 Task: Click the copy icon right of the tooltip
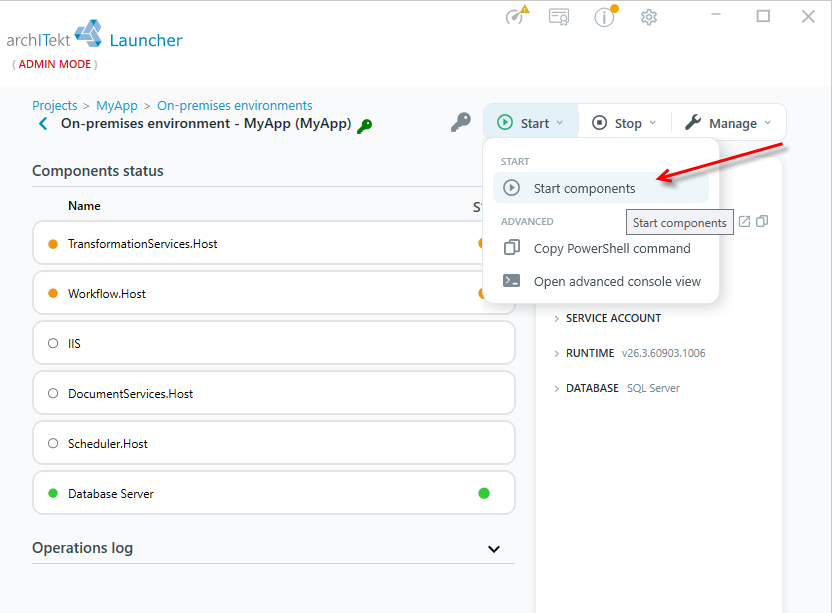point(762,221)
